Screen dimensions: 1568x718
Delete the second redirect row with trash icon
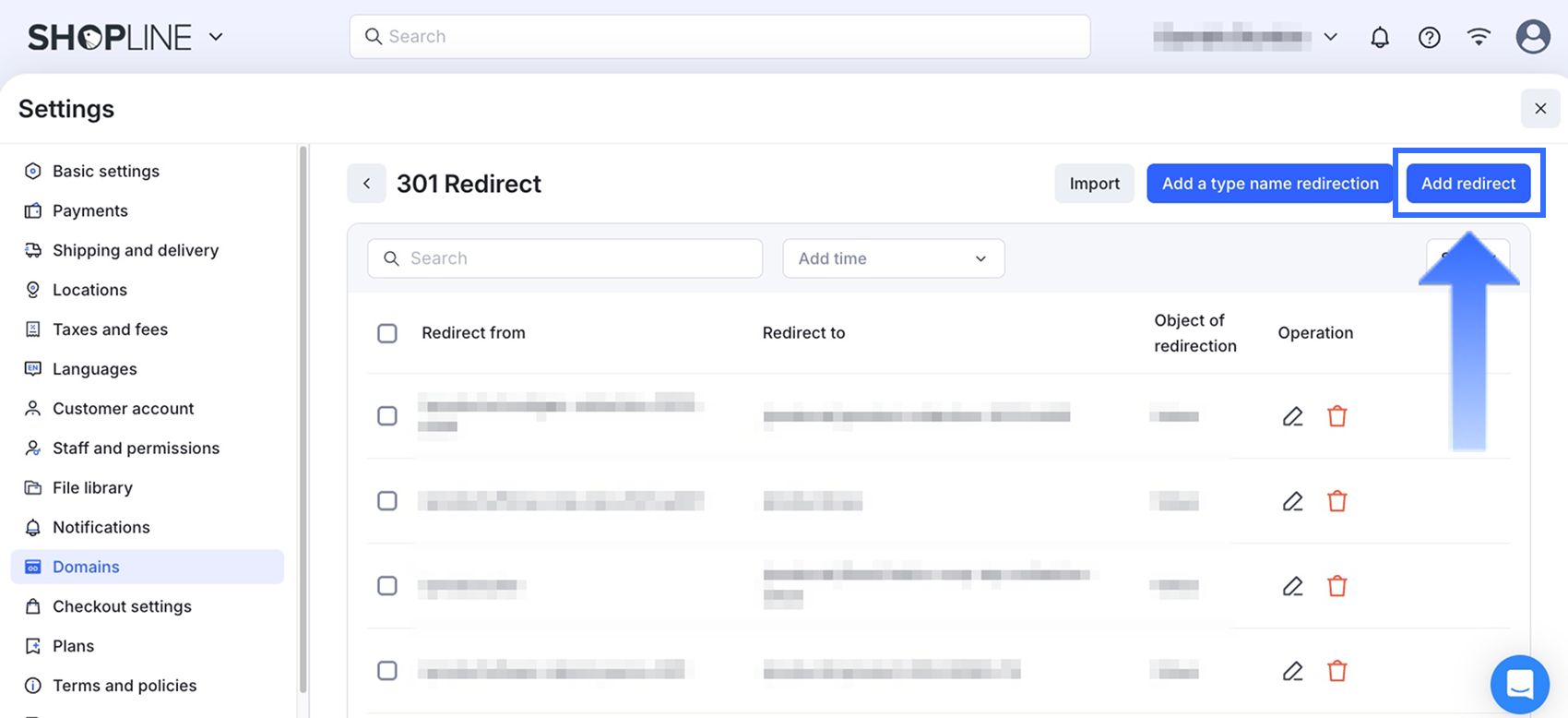tap(1336, 501)
